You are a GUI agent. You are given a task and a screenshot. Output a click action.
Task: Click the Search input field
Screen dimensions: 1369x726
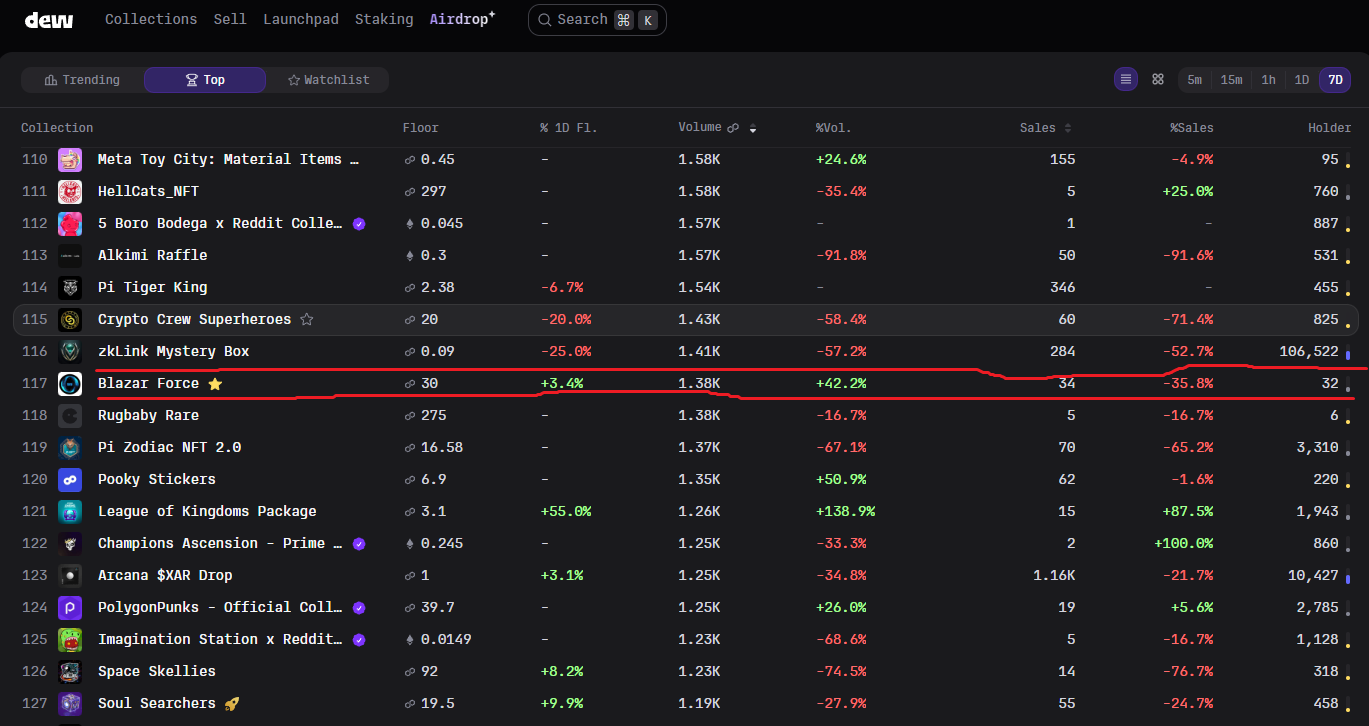[597, 20]
